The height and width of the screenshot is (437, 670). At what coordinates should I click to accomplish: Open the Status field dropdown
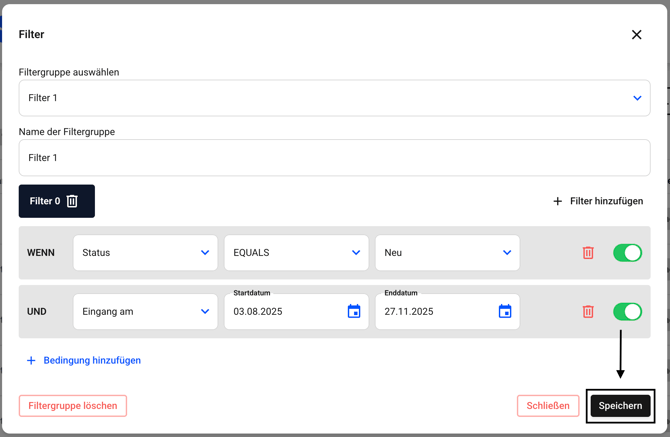(x=145, y=253)
